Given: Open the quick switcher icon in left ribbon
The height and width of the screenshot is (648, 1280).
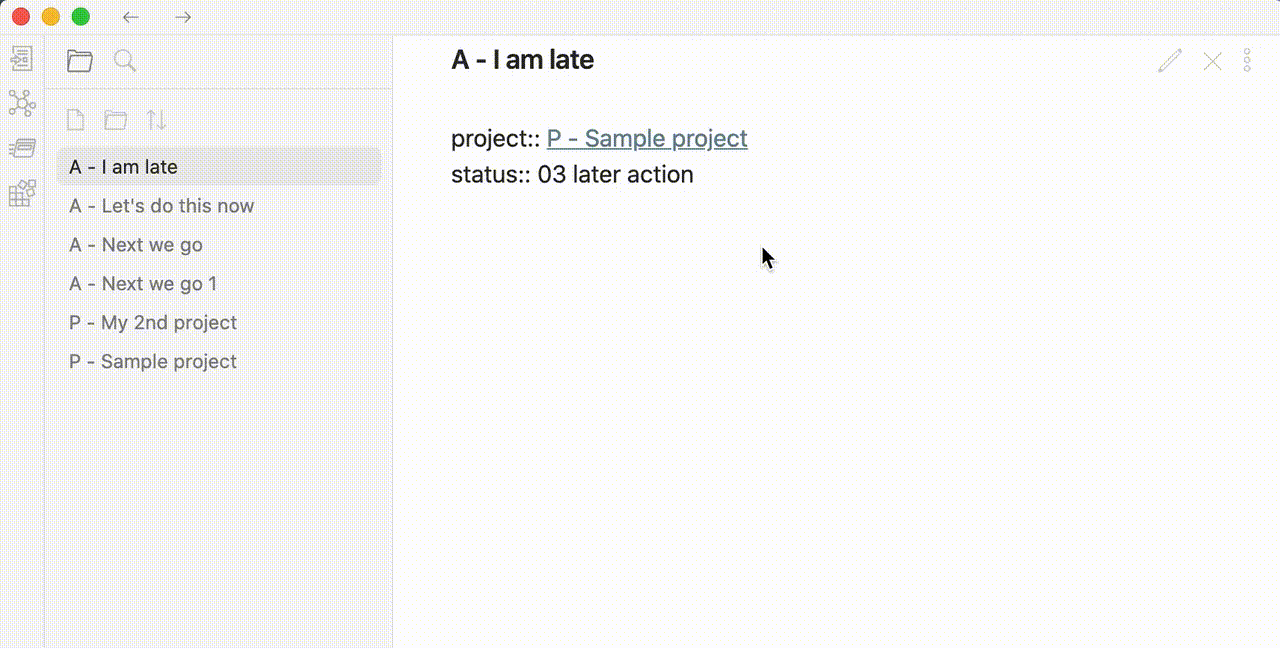Looking at the screenshot, I should (x=21, y=59).
